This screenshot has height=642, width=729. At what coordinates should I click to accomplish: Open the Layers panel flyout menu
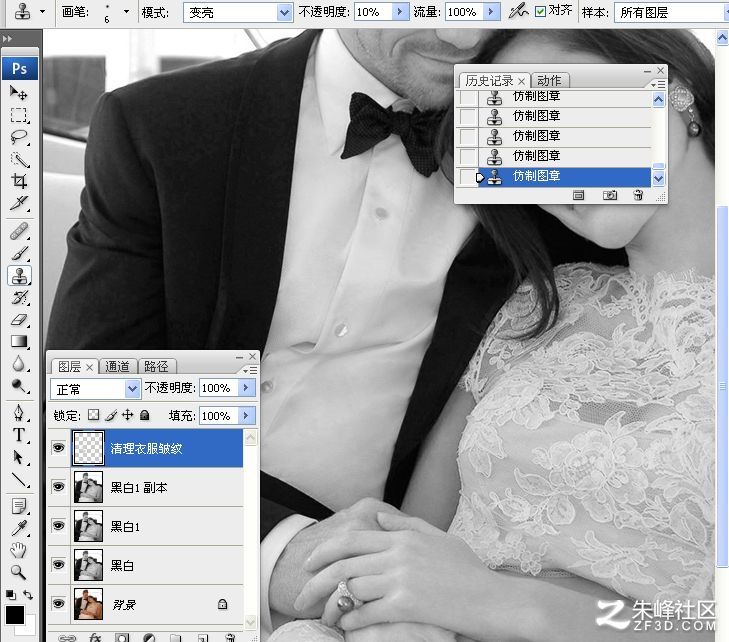pos(250,370)
